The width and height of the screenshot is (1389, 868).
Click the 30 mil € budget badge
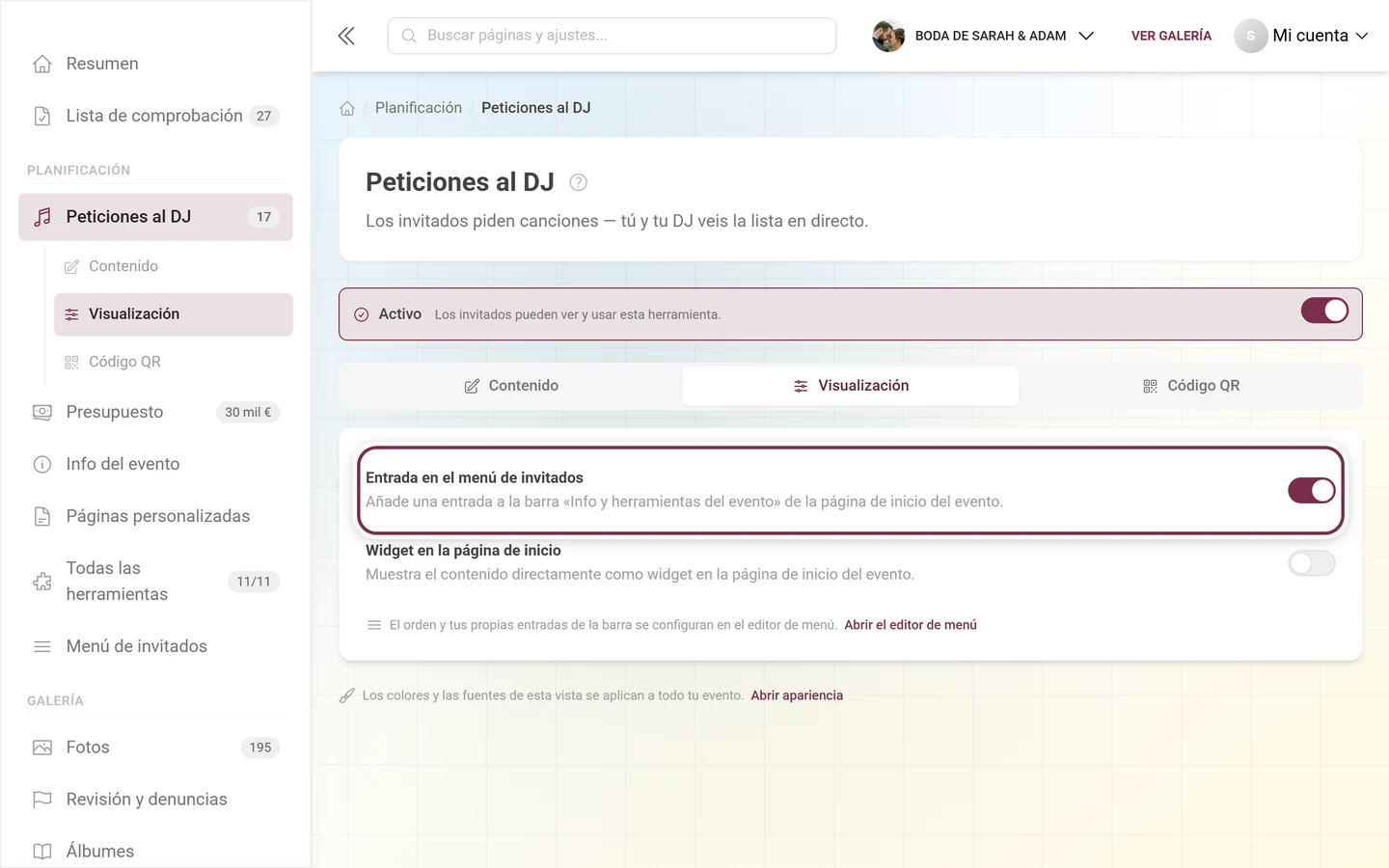tap(248, 412)
